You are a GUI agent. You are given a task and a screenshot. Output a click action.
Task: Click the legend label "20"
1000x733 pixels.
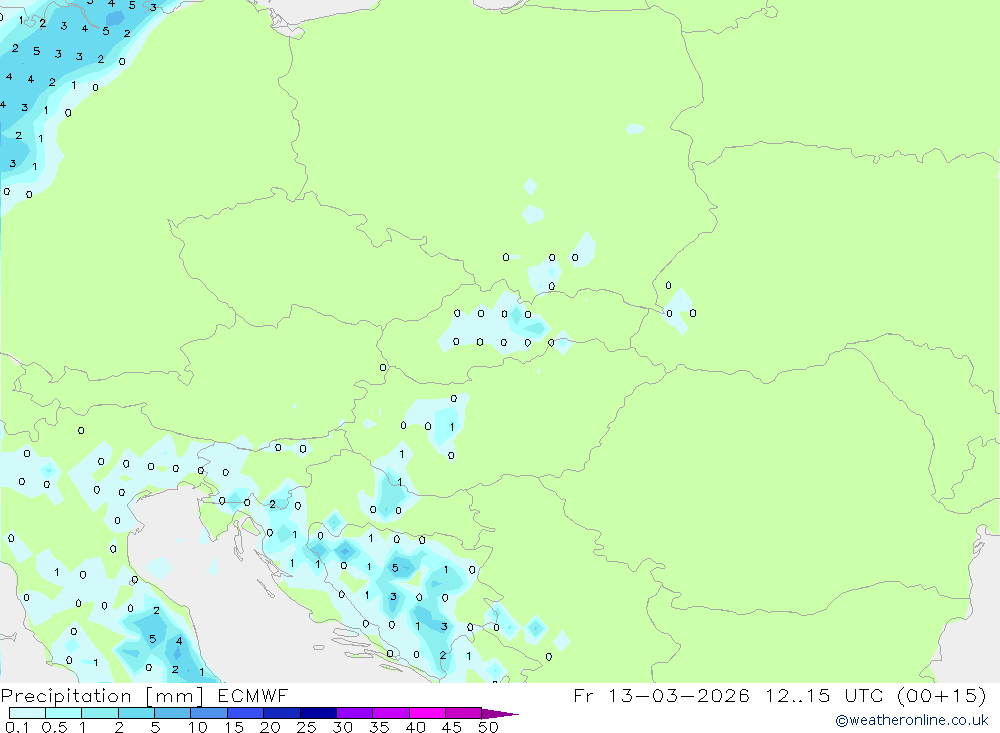pyautogui.click(x=270, y=727)
